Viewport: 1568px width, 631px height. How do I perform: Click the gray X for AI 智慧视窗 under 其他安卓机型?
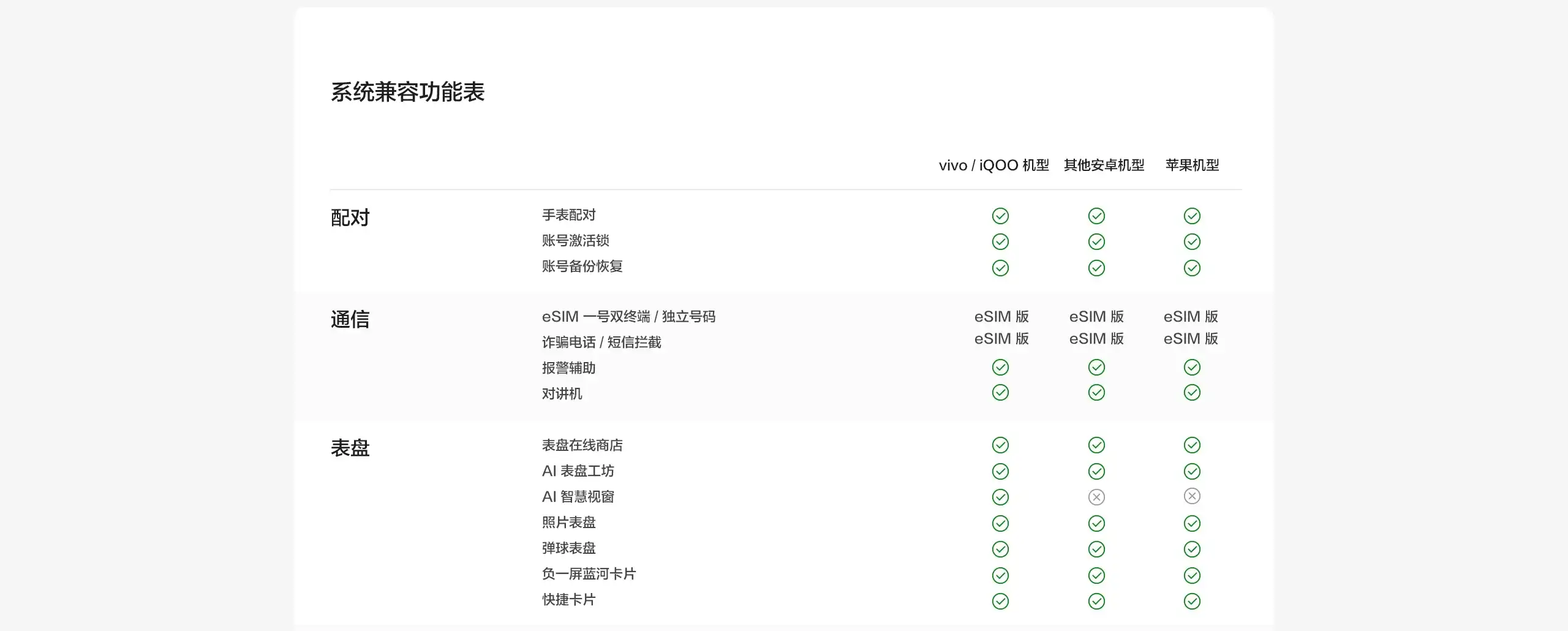pyautogui.click(x=1096, y=497)
